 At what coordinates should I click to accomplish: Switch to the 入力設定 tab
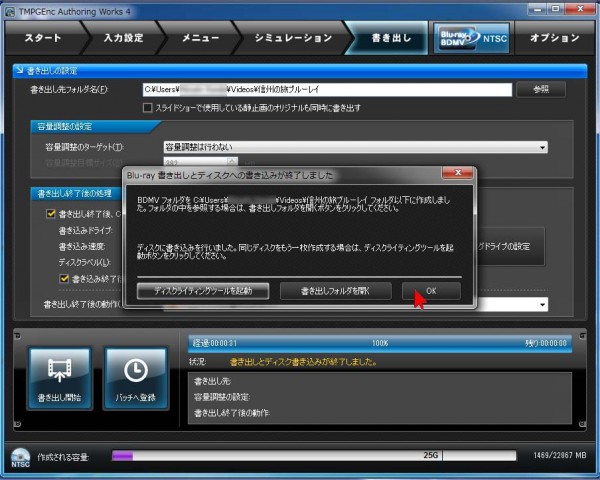coord(124,38)
